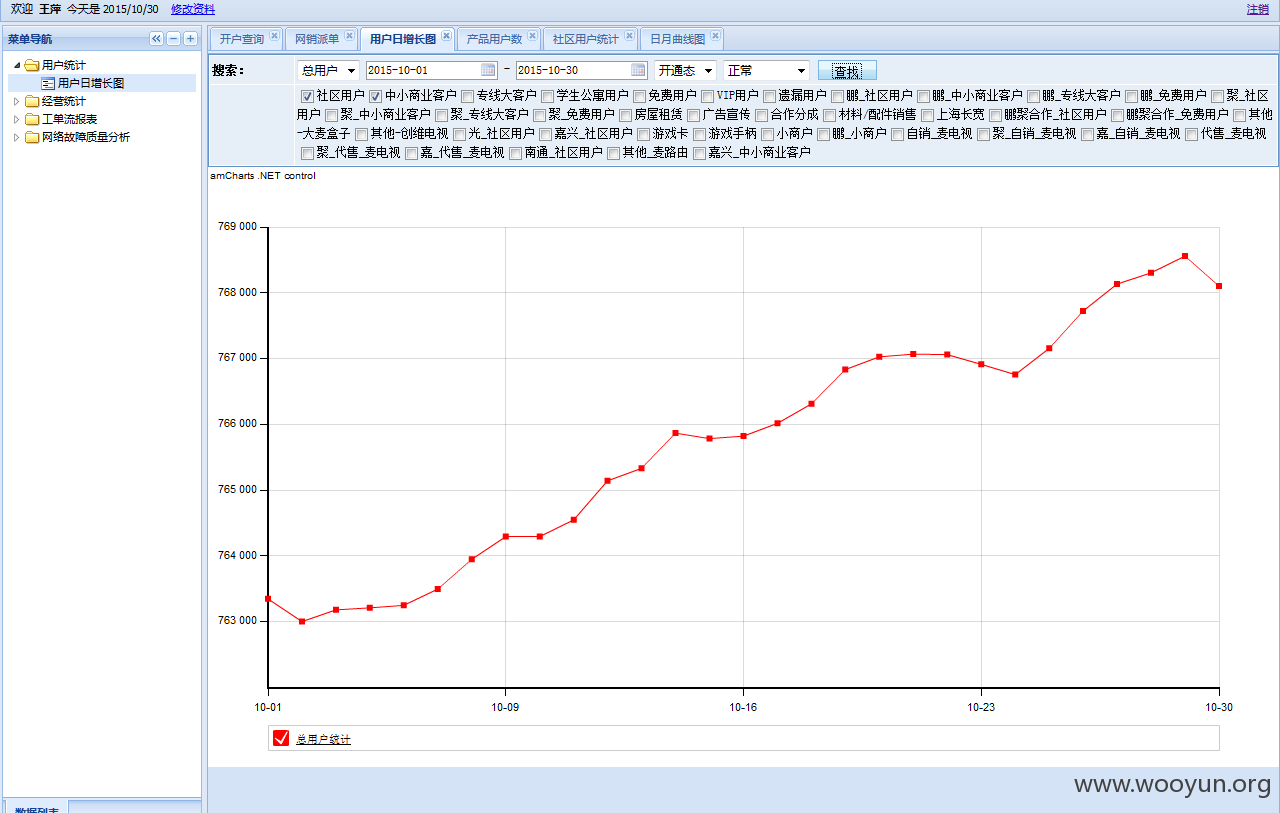Collapse the 用户统计 tree node
Image resolution: width=1280 pixels, height=813 pixels.
click(17, 65)
